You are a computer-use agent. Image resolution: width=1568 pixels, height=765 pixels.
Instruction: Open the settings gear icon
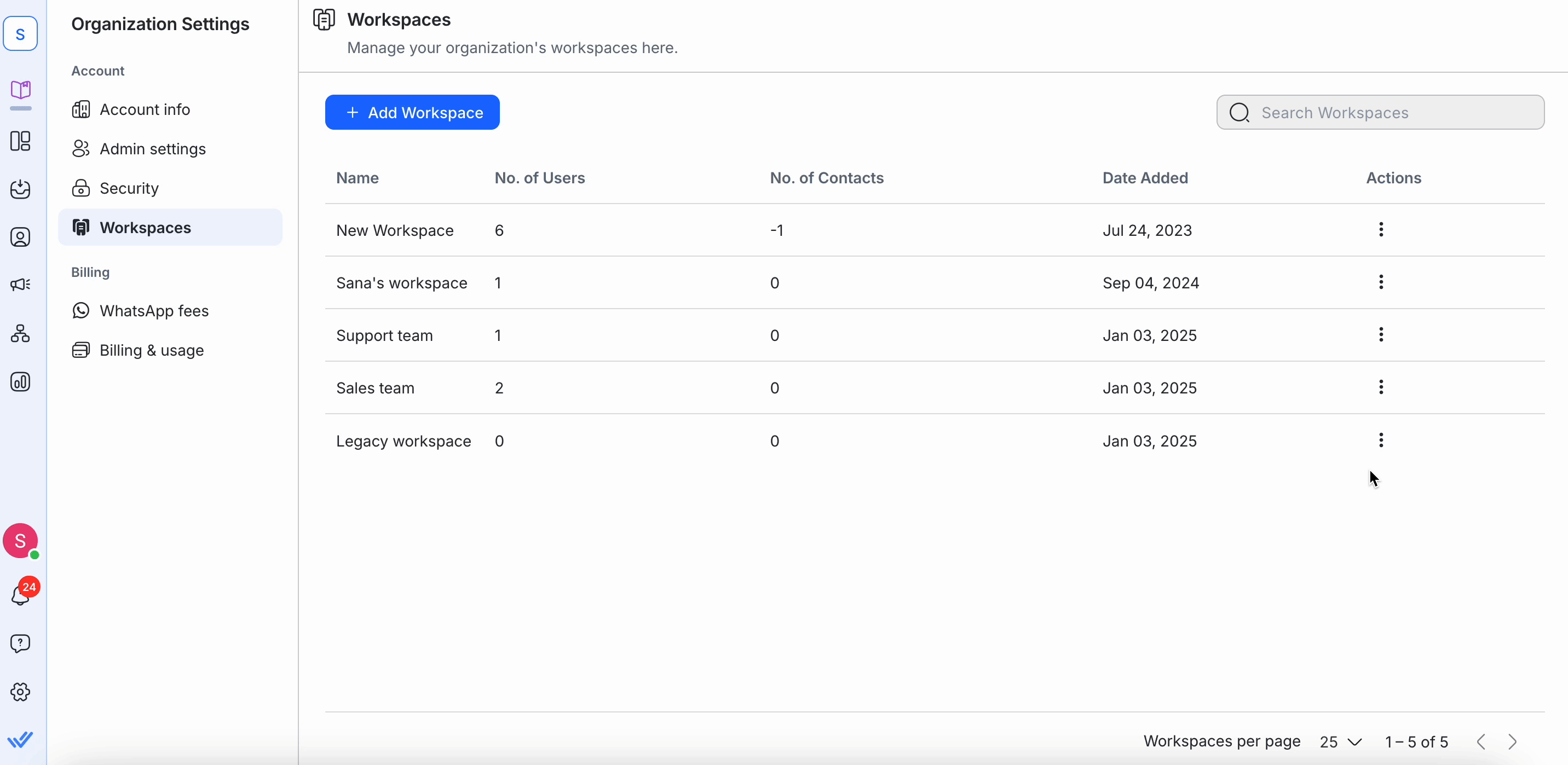click(x=20, y=692)
